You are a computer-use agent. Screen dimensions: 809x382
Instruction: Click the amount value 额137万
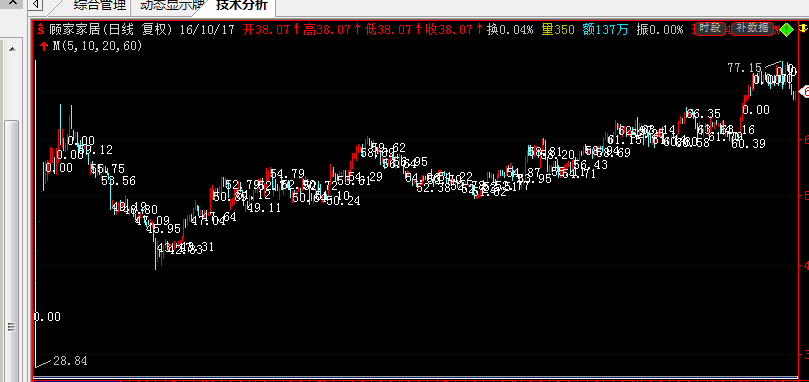pos(605,29)
